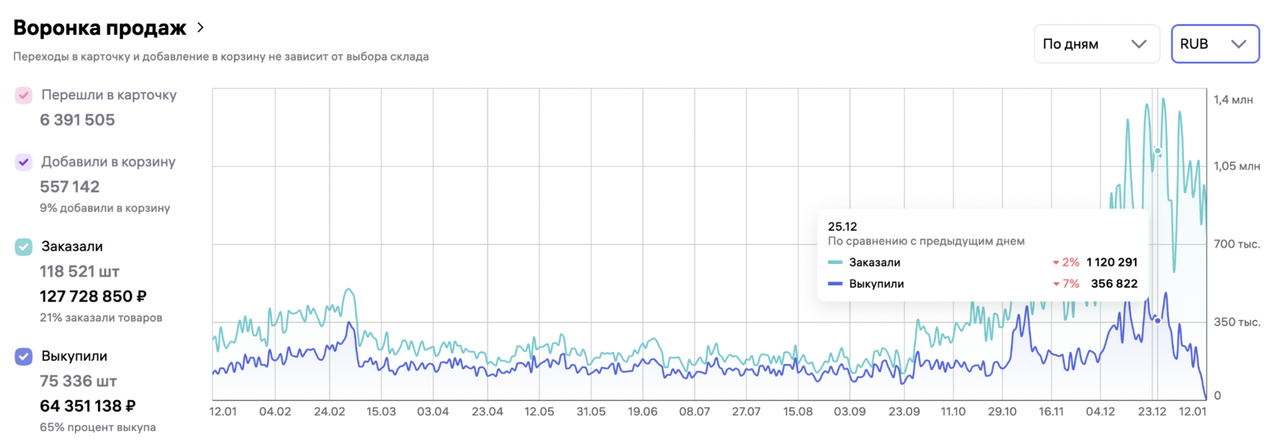Click the red -7% change indicator in tooltip
Viewport: 1279px width, 448px height.
coord(1065,284)
